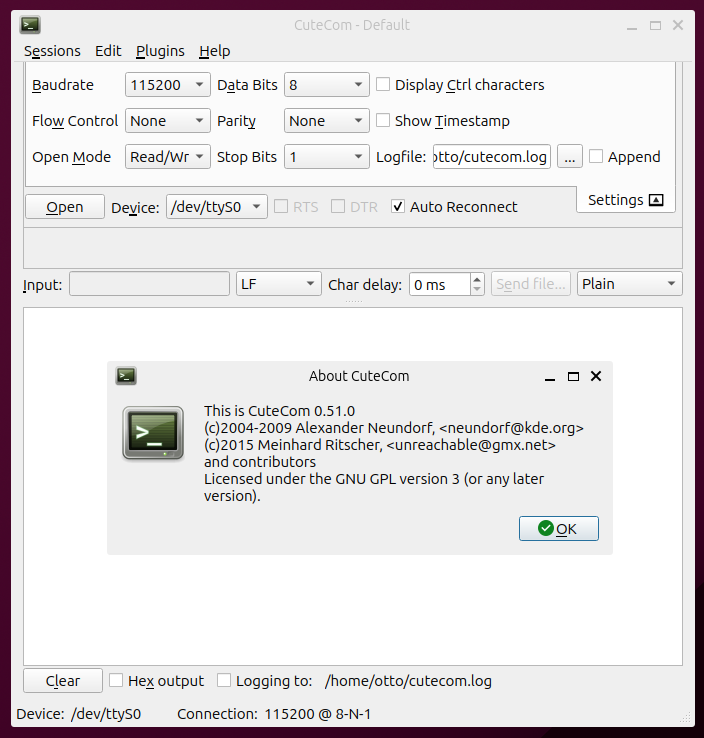Click the GNU GPL version 3 license text

point(374,487)
